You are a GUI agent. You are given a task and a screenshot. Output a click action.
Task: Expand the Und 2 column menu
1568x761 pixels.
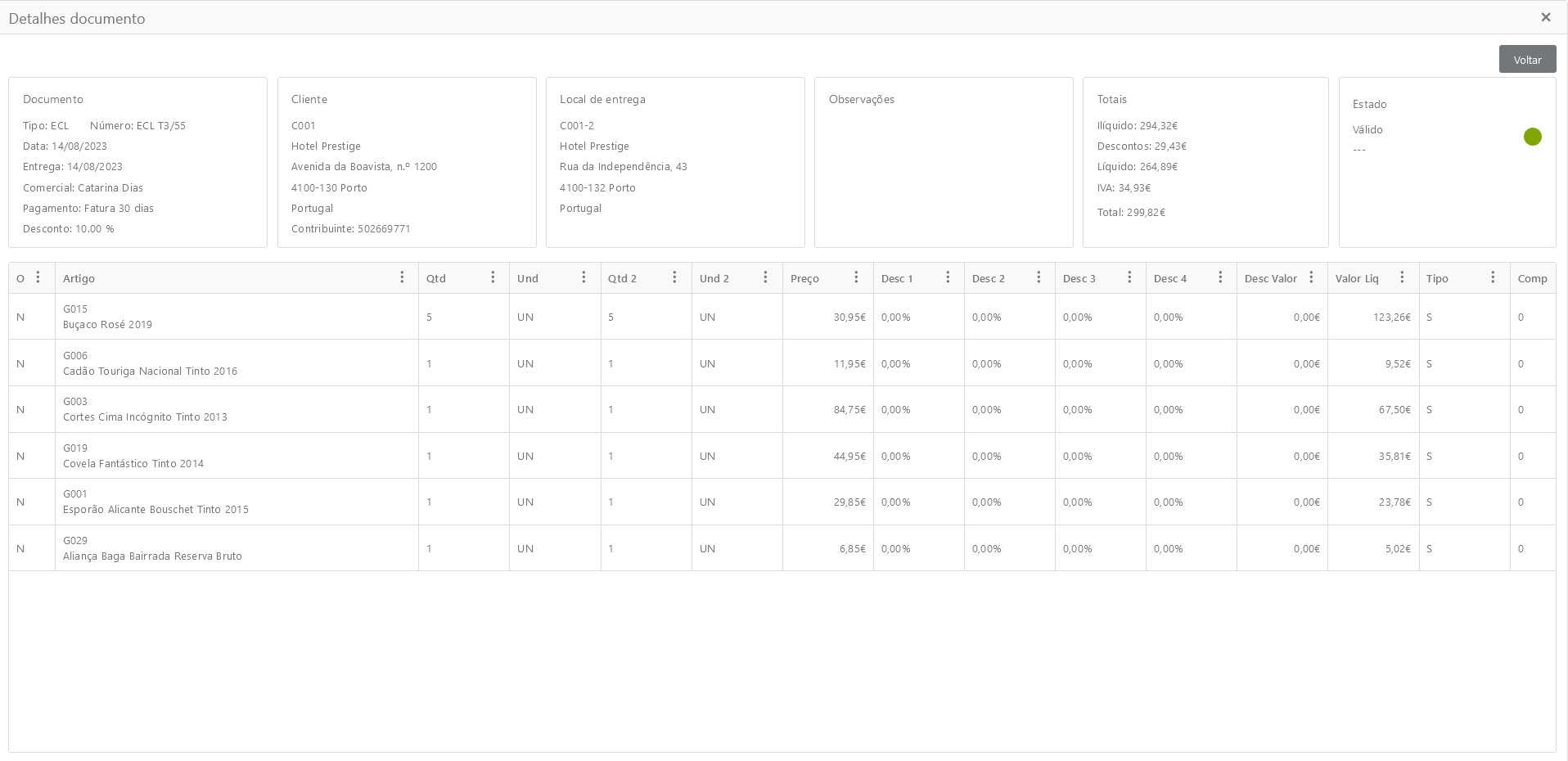[x=765, y=277]
